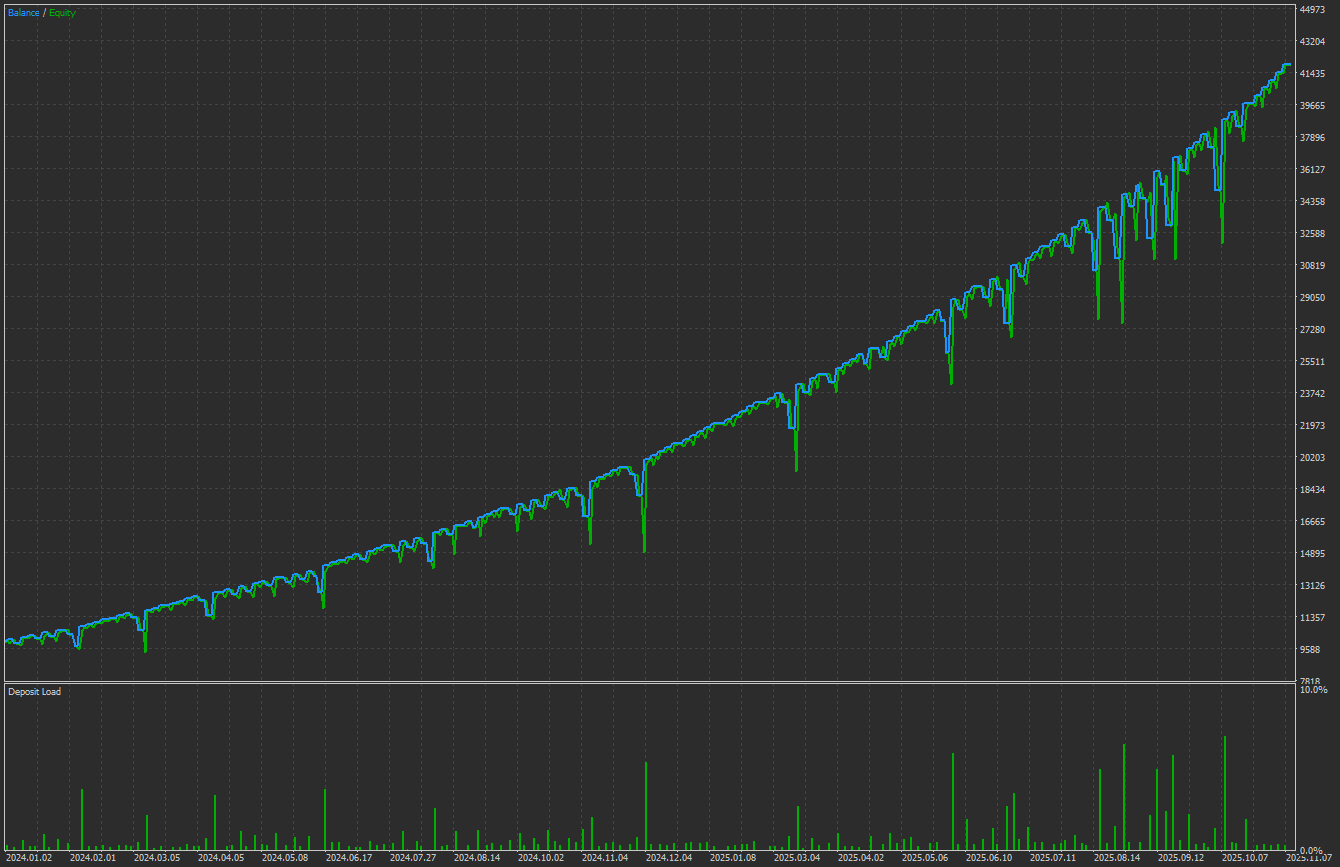Click the tall deposit load bar above 2024.12.04
The image size is (1340, 867).
coord(645,805)
